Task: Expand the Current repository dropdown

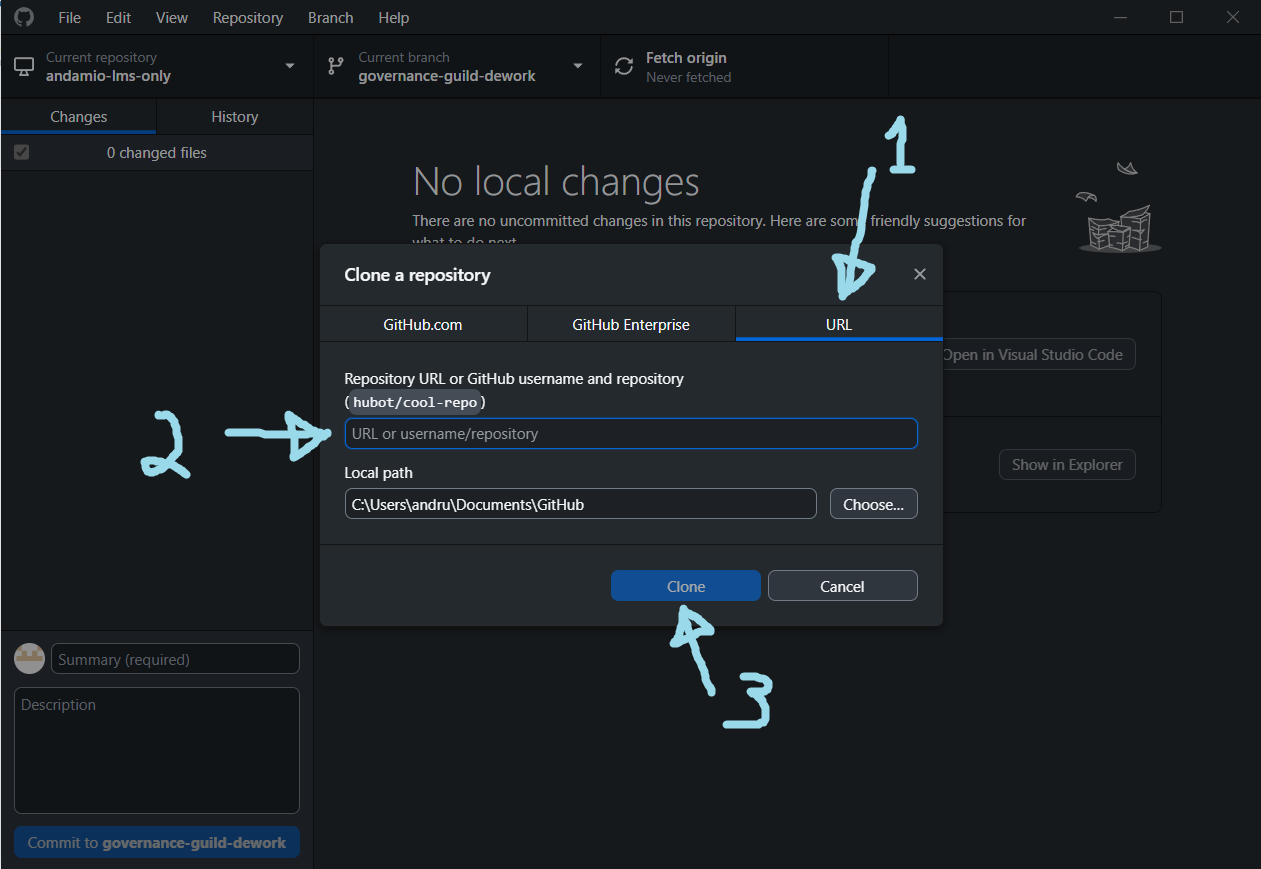Action: click(290, 67)
